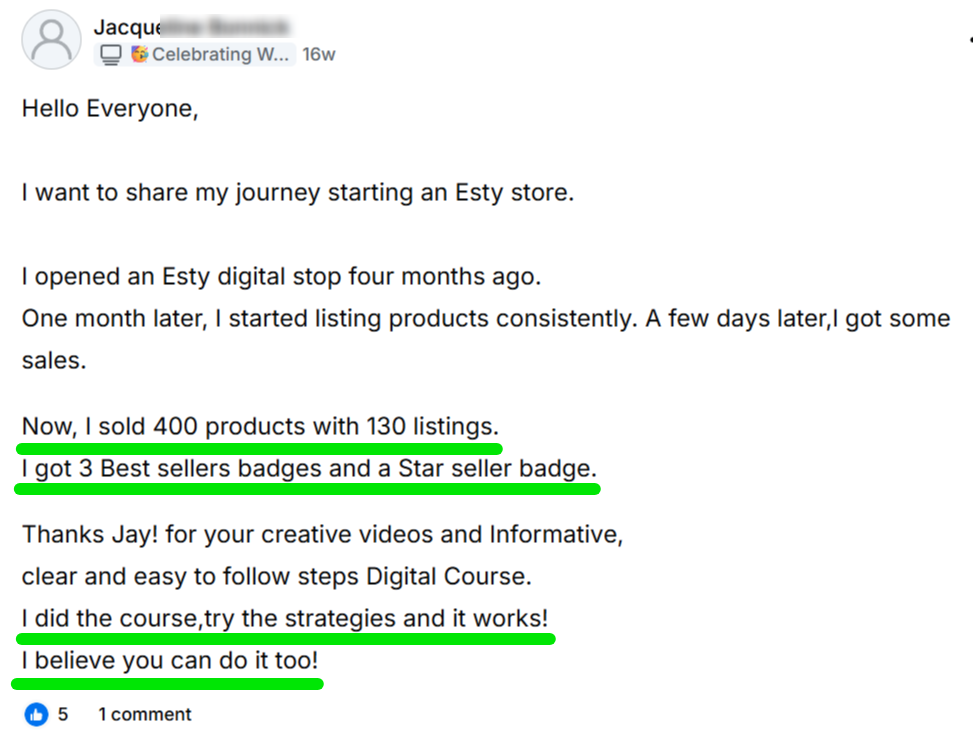This screenshot has width=973, height=733.
Task: Open the '1 comment' link
Action: point(144,714)
